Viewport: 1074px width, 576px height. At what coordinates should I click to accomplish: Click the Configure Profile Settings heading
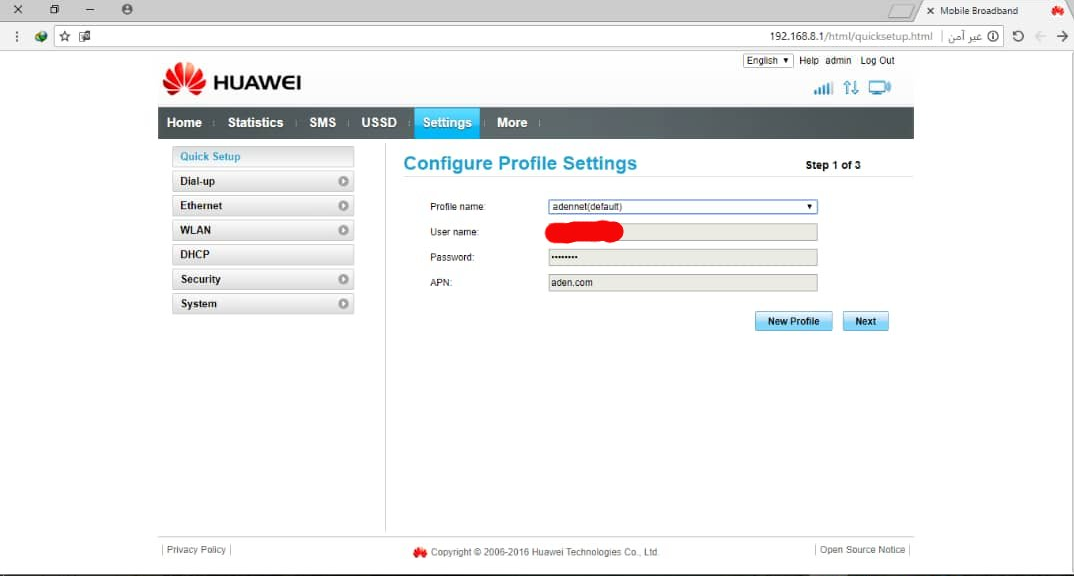(520, 163)
